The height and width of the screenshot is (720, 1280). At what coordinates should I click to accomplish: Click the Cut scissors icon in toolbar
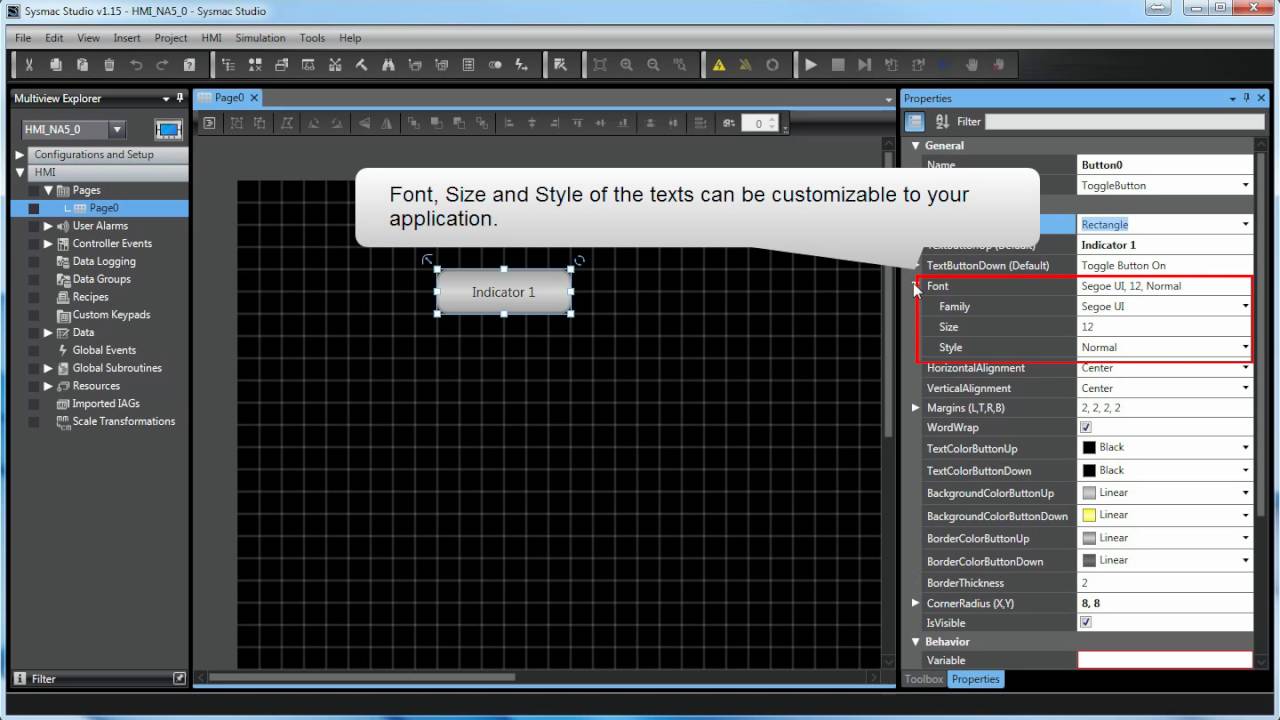coord(29,65)
